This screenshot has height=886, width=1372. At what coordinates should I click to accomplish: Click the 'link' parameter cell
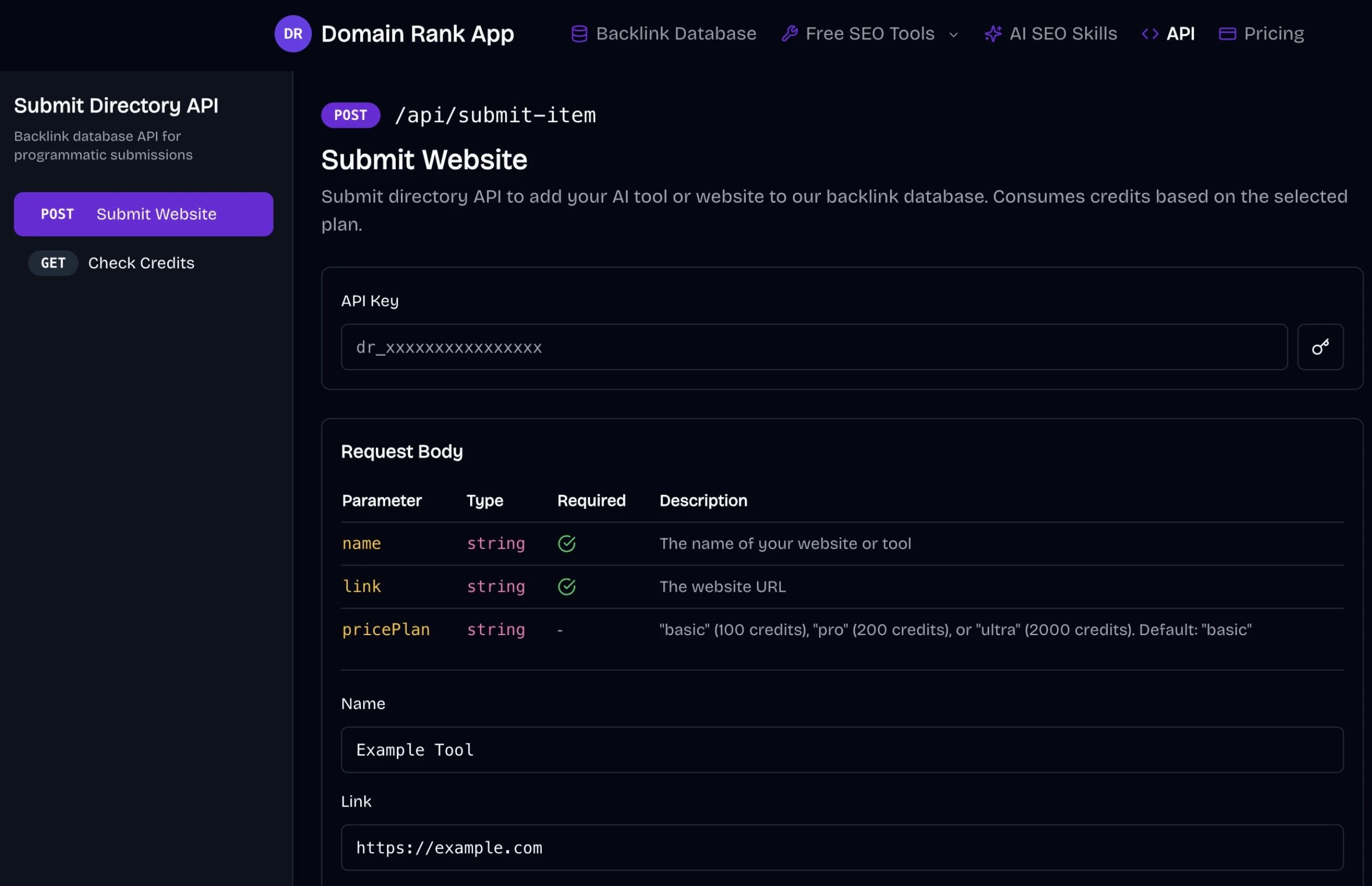pyautogui.click(x=362, y=587)
